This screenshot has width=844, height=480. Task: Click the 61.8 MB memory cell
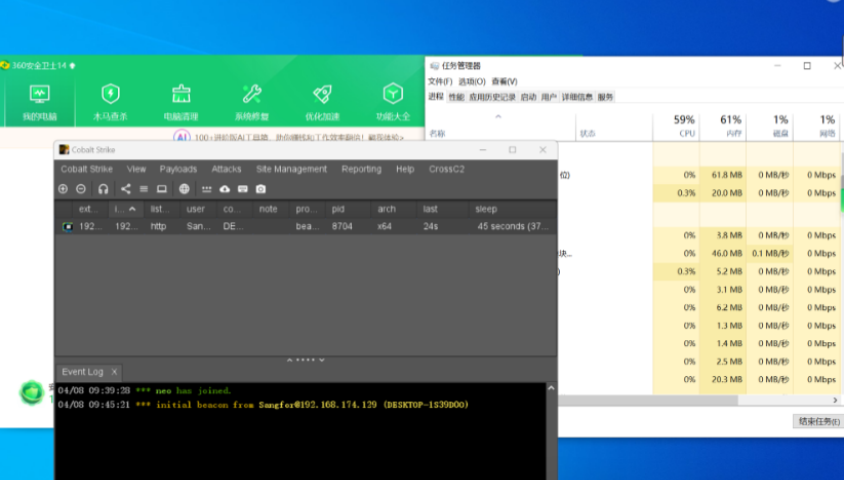point(723,175)
